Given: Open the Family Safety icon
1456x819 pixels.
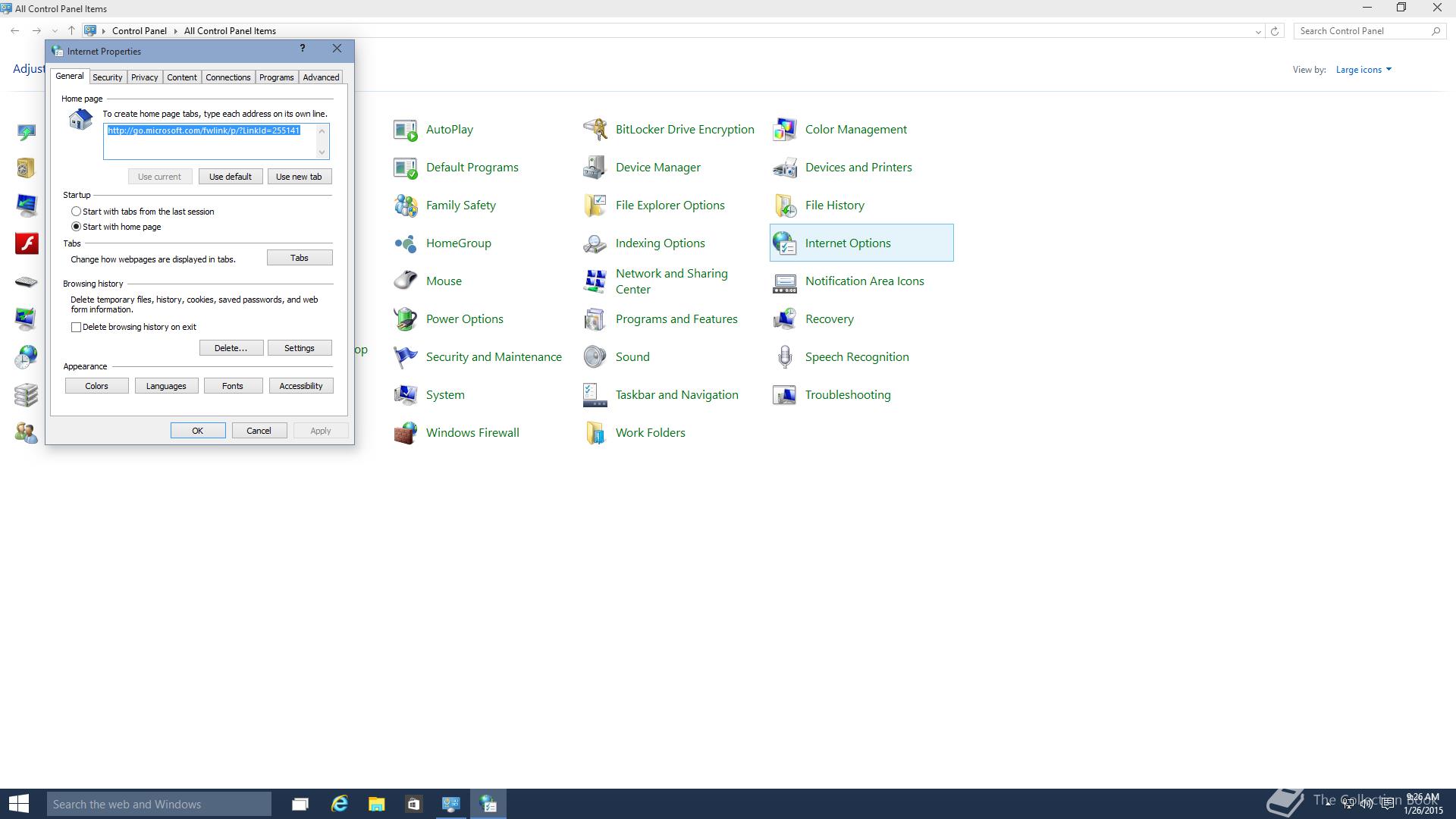Looking at the screenshot, I should pos(406,206).
